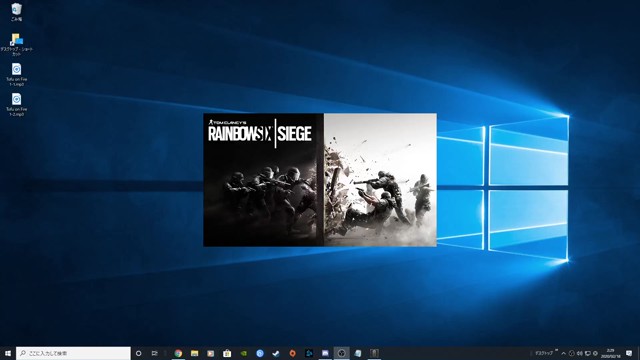The image size is (640, 360).
Task: Open Task View from the taskbar
Action: (154, 353)
